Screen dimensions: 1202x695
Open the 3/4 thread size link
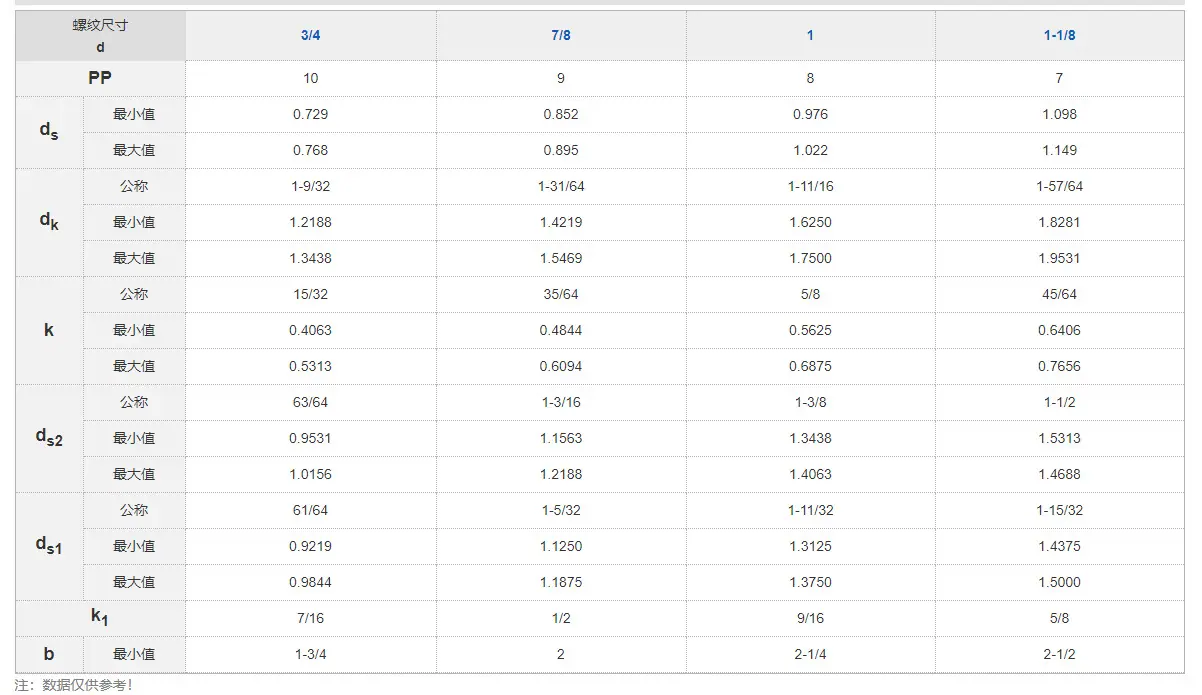click(311, 35)
